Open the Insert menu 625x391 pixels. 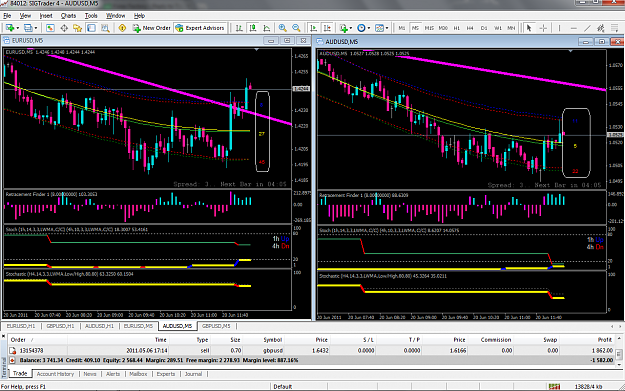pos(46,16)
